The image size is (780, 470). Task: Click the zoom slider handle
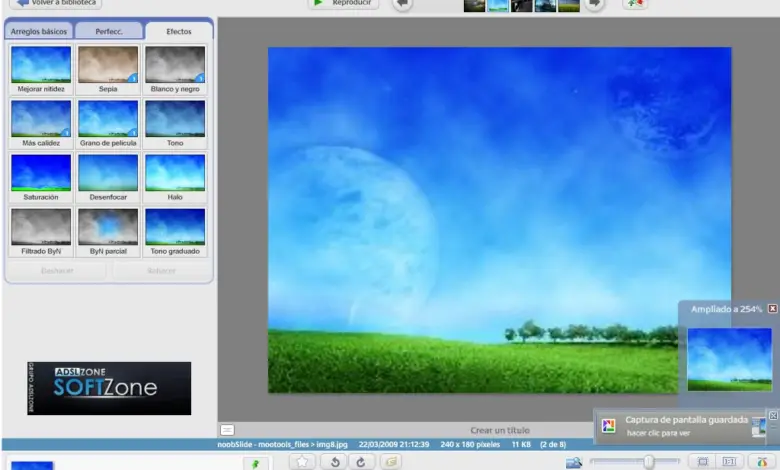[x=648, y=462]
